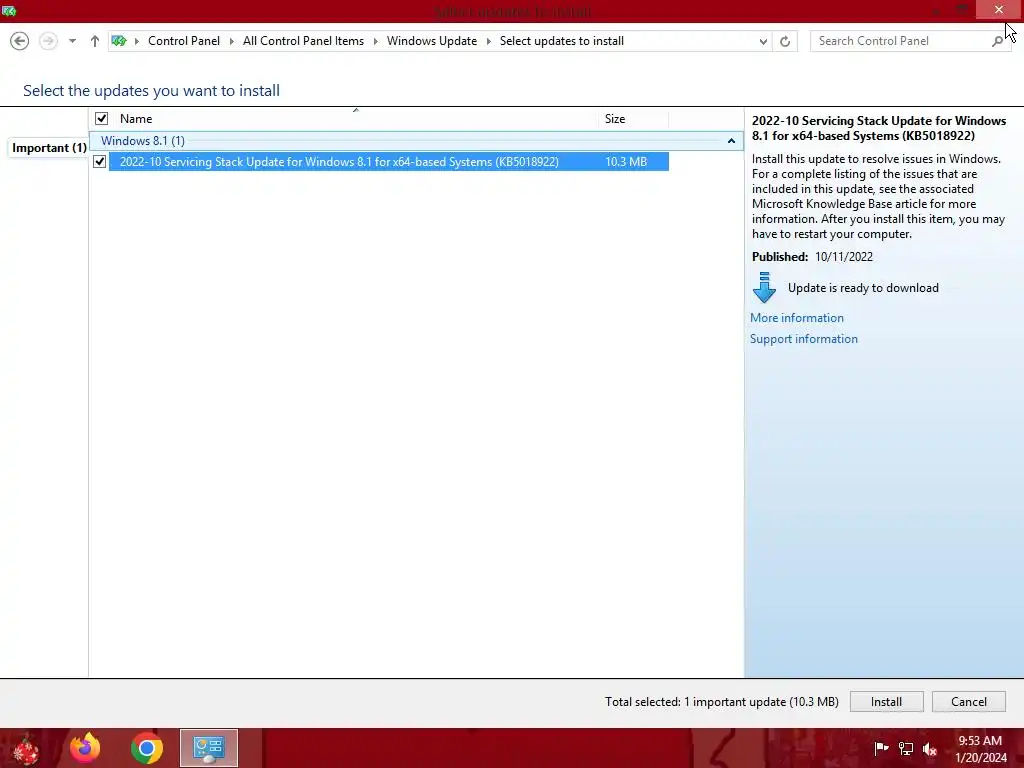1024x768 pixels.
Task: Open the Start button on the taskbar
Action: 26,748
